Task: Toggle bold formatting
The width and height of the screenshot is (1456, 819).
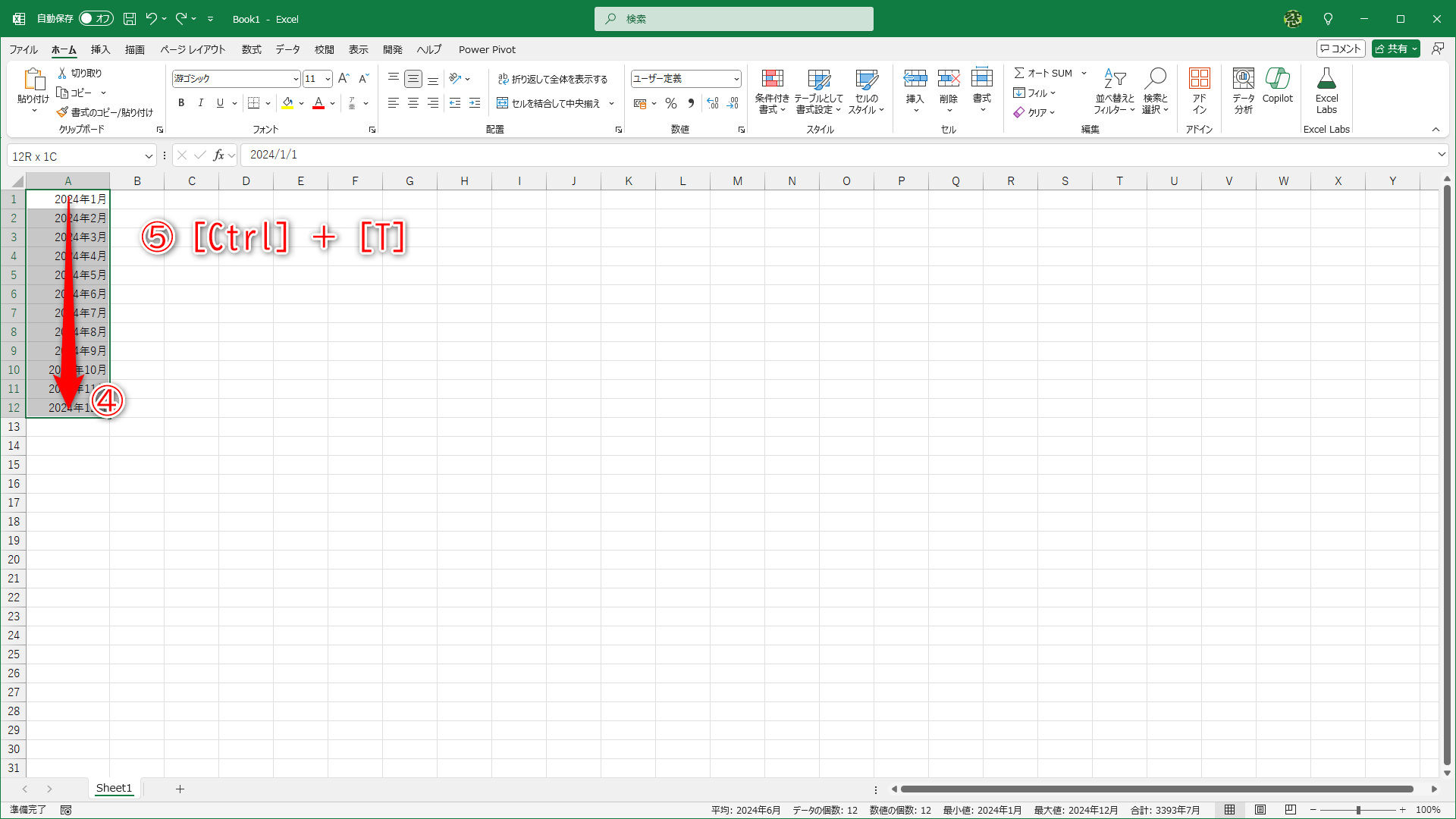Action: point(180,103)
